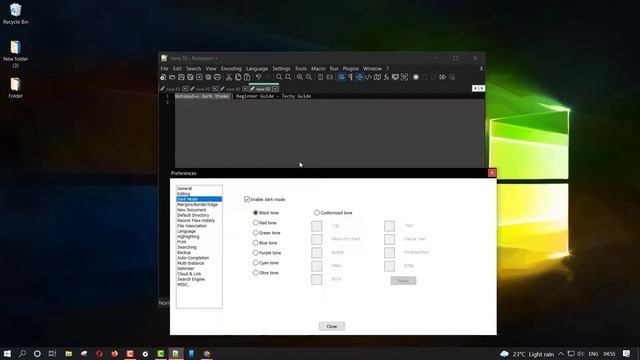Open the Windows Start menu
This screenshot has height=360, width=640.
pyautogui.click(x=7, y=353)
